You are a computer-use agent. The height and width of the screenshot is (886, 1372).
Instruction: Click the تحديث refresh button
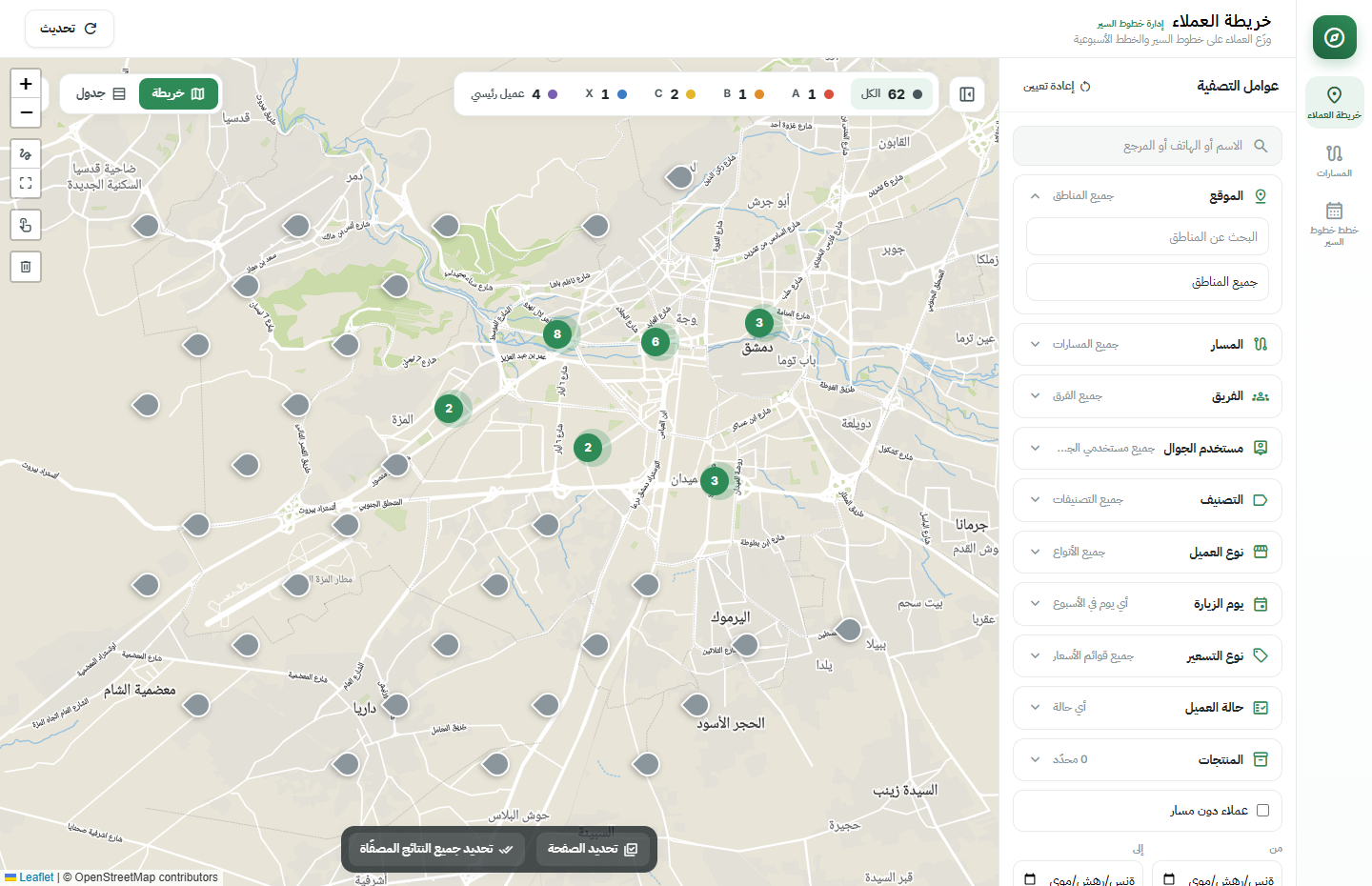pyautogui.click(x=70, y=29)
